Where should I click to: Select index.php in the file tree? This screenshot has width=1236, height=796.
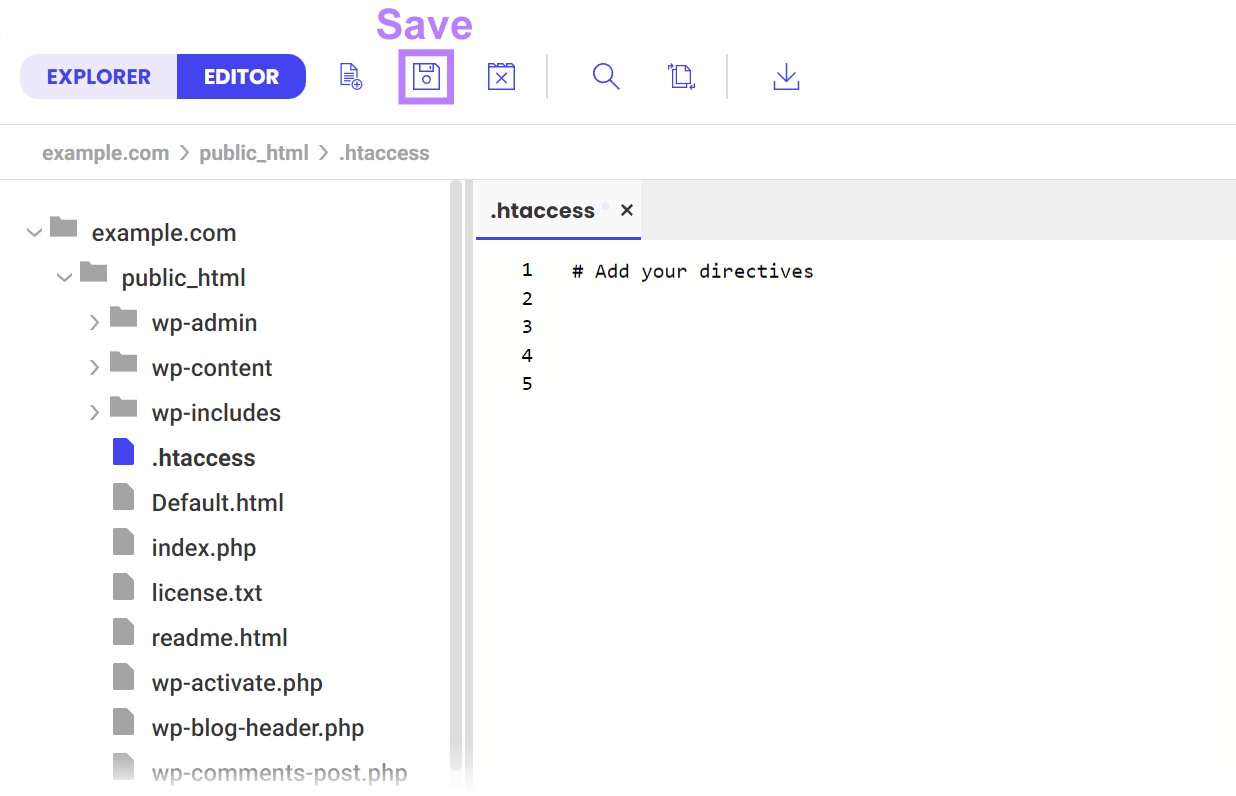coord(203,547)
